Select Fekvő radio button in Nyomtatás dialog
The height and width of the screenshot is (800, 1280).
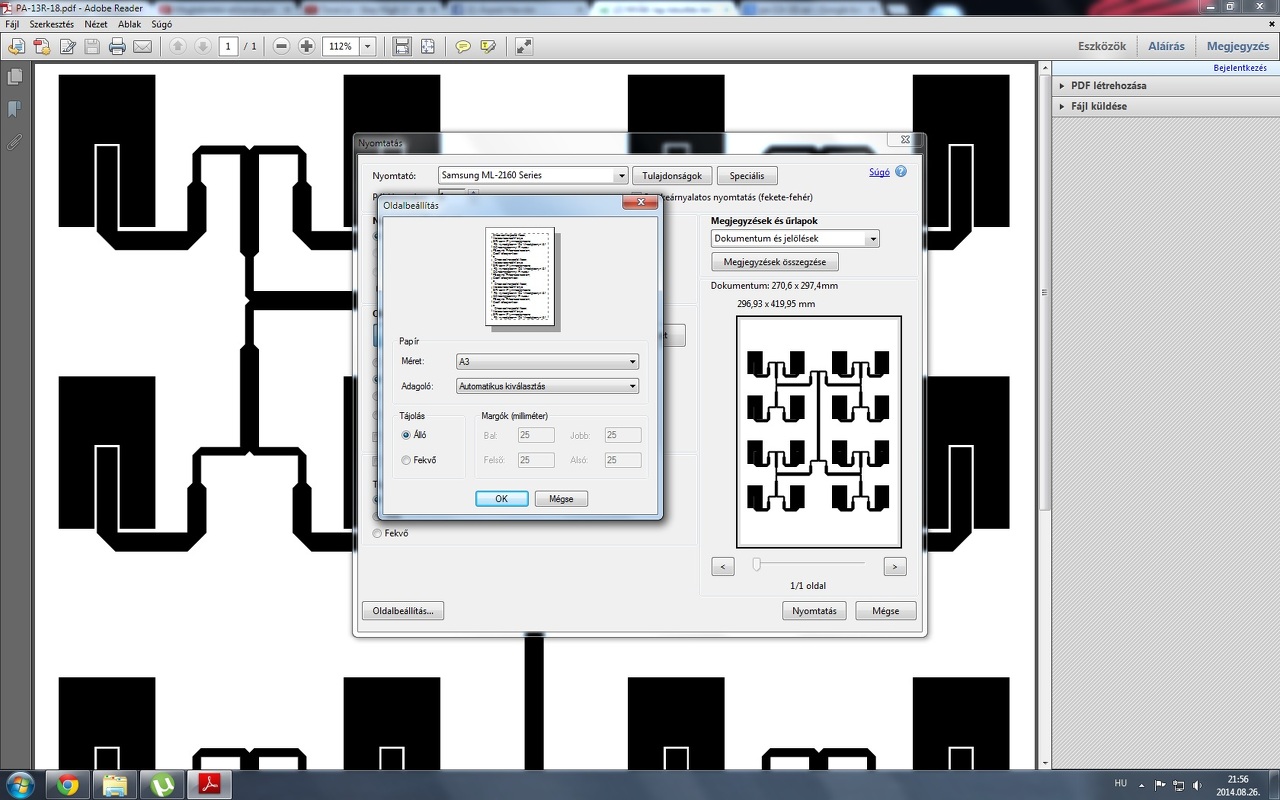click(377, 533)
